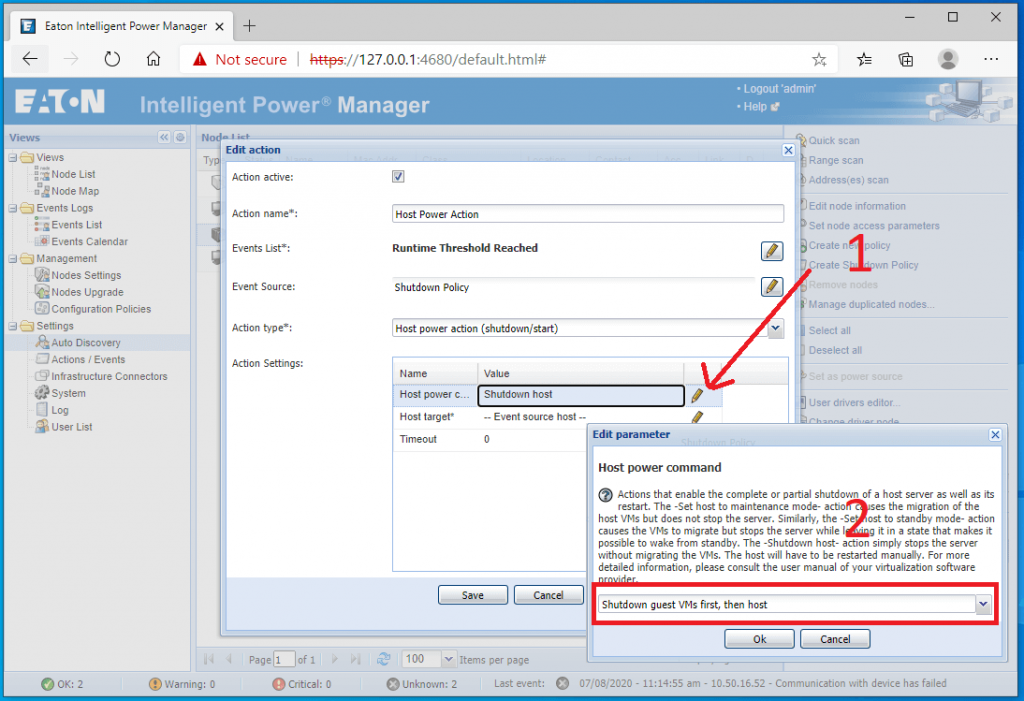Open the Action type dropdown
This screenshot has height=701, width=1024.
[775, 328]
